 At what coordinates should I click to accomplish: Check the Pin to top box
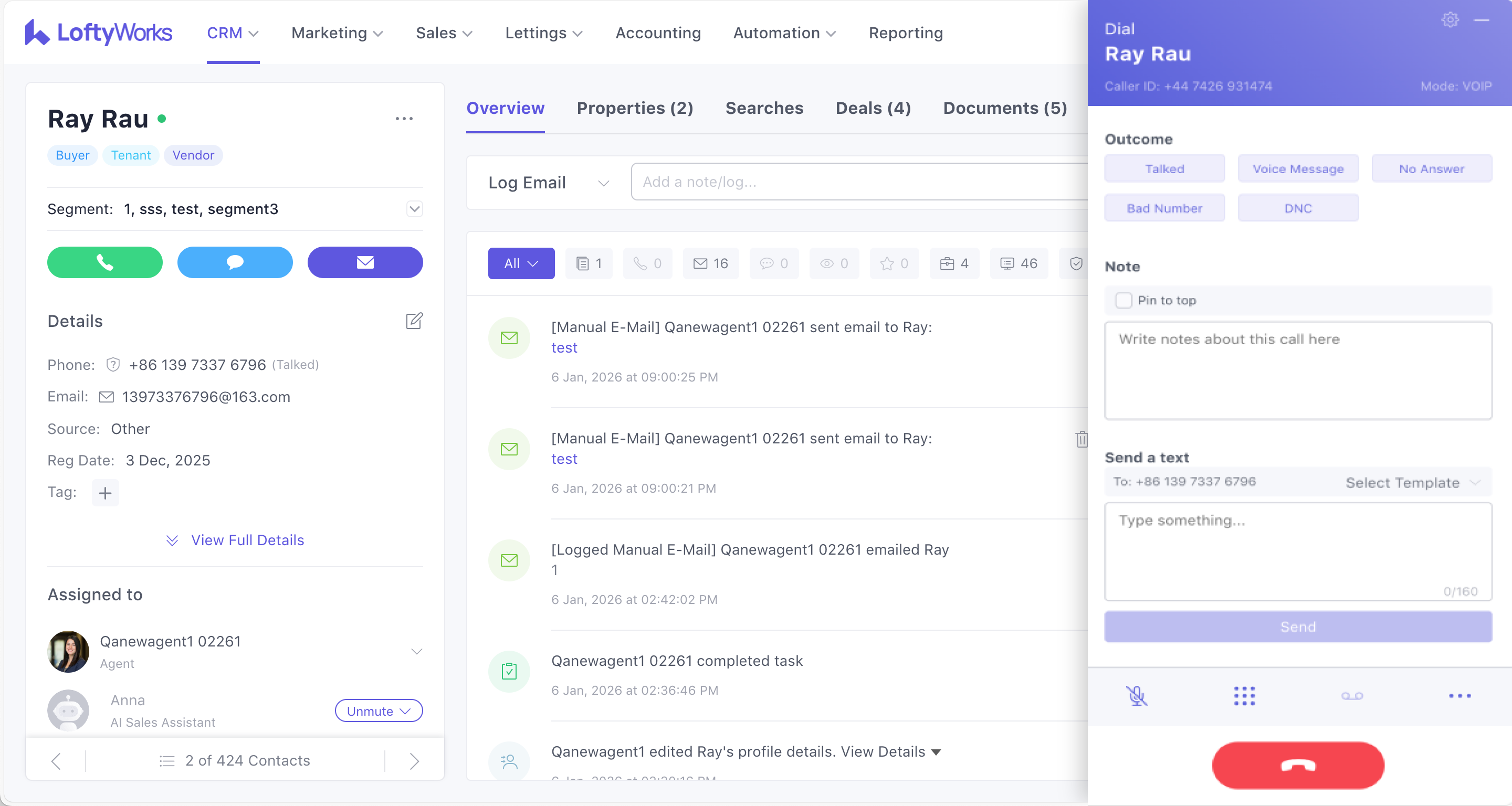(1123, 300)
